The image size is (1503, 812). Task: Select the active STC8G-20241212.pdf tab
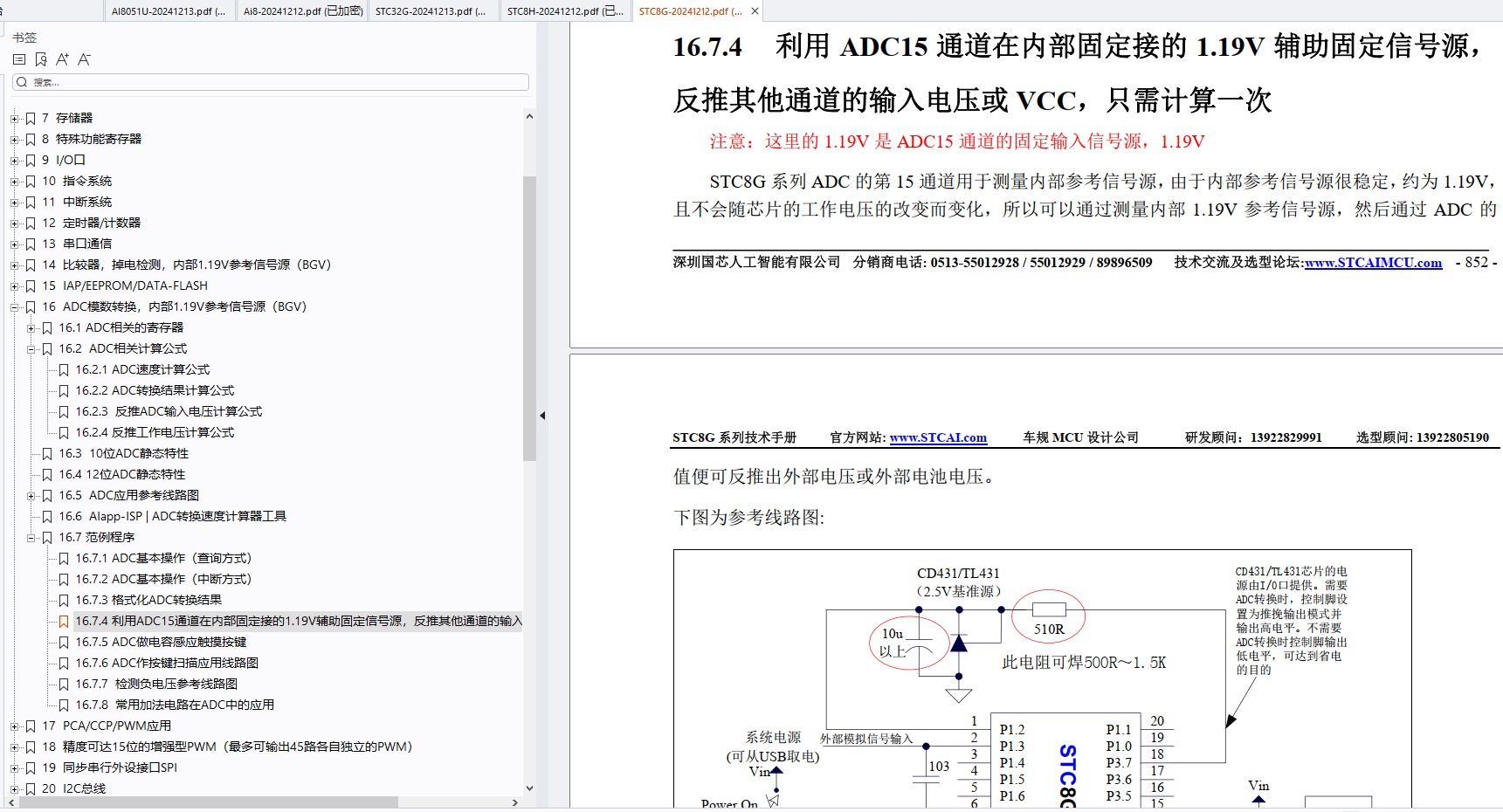click(x=690, y=11)
